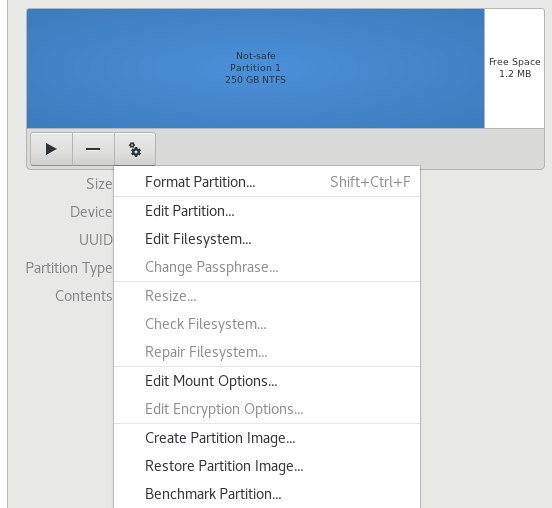Click the Partition Type label
The height and width of the screenshot is (508, 552).
(69, 268)
